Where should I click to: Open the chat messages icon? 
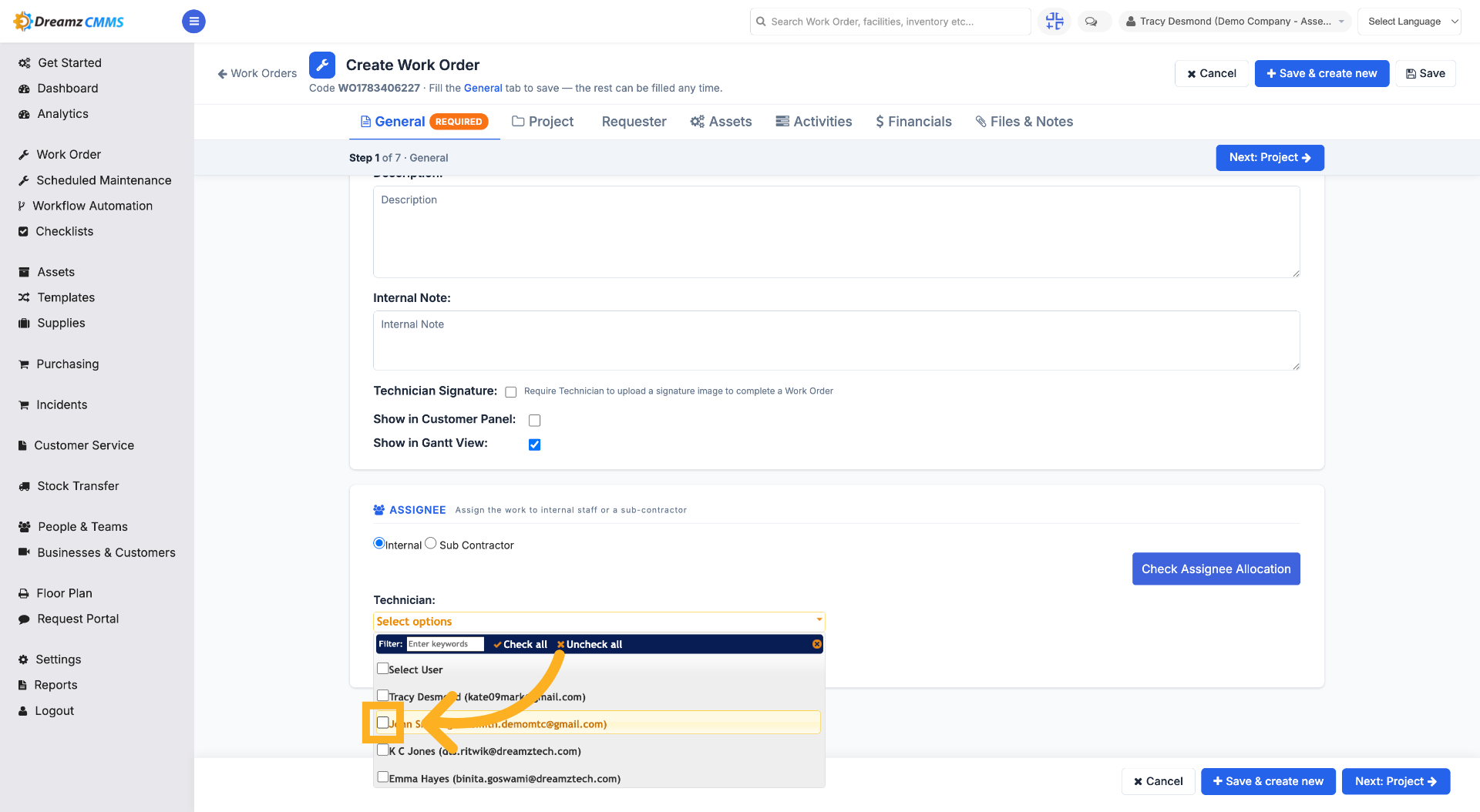coord(1091,22)
